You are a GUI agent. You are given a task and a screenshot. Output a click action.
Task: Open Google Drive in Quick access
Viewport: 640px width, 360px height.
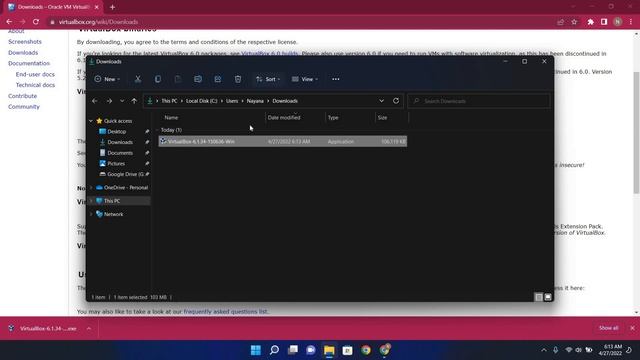(124, 174)
